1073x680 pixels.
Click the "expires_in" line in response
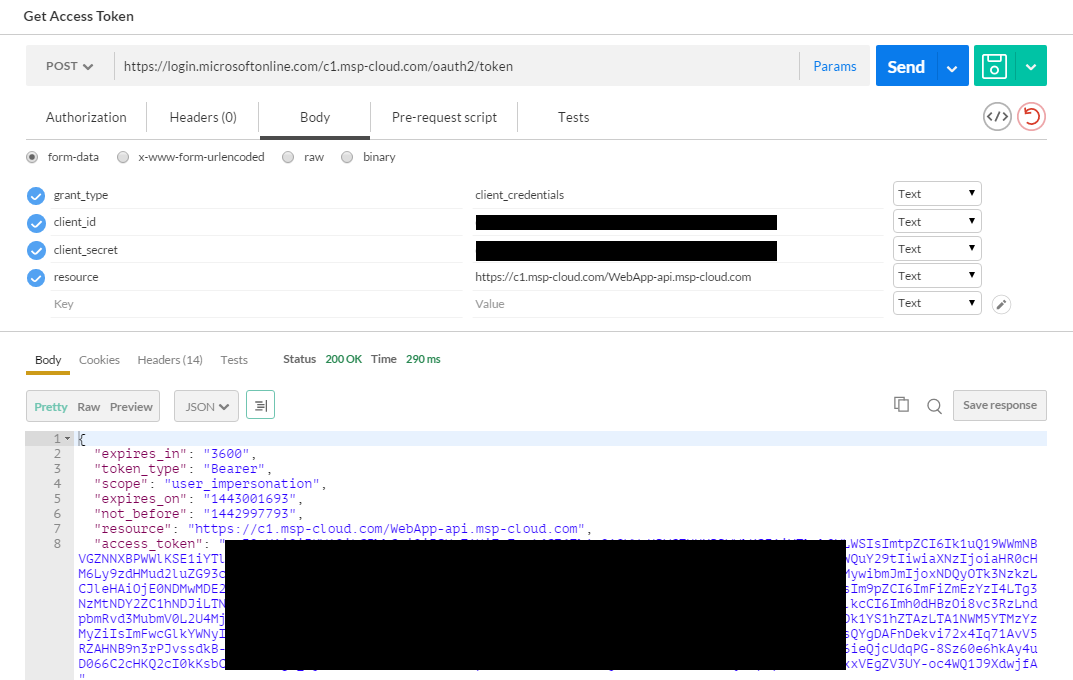pyautogui.click(x=175, y=454)
